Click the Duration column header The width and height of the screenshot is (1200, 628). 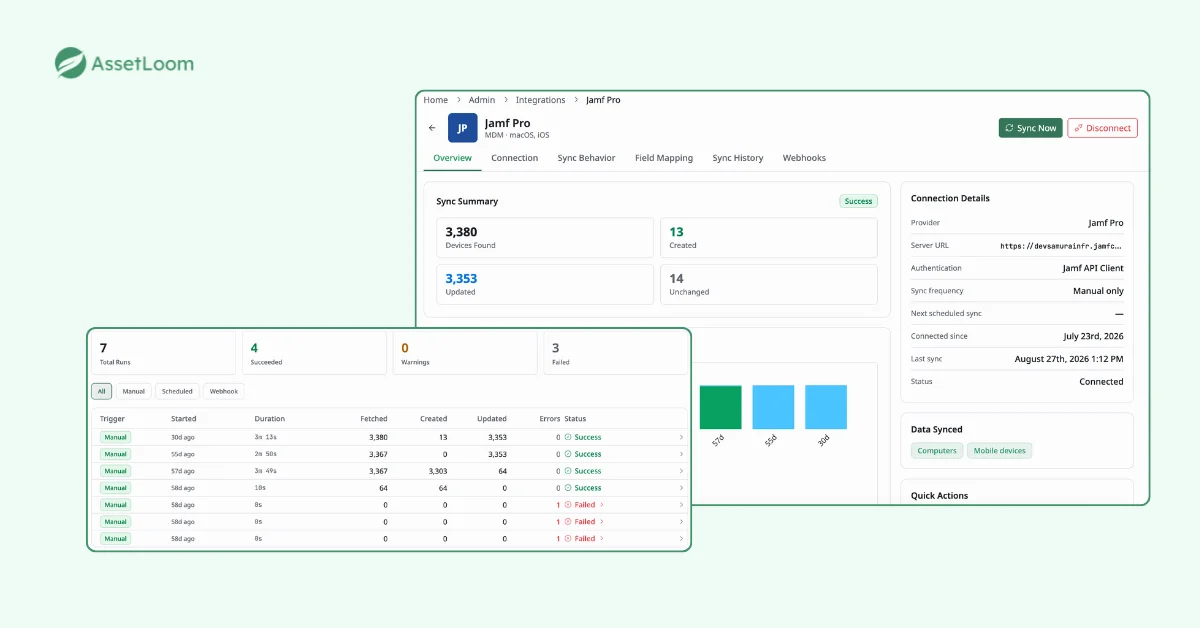pyautogui.click(x=270, y=419)
